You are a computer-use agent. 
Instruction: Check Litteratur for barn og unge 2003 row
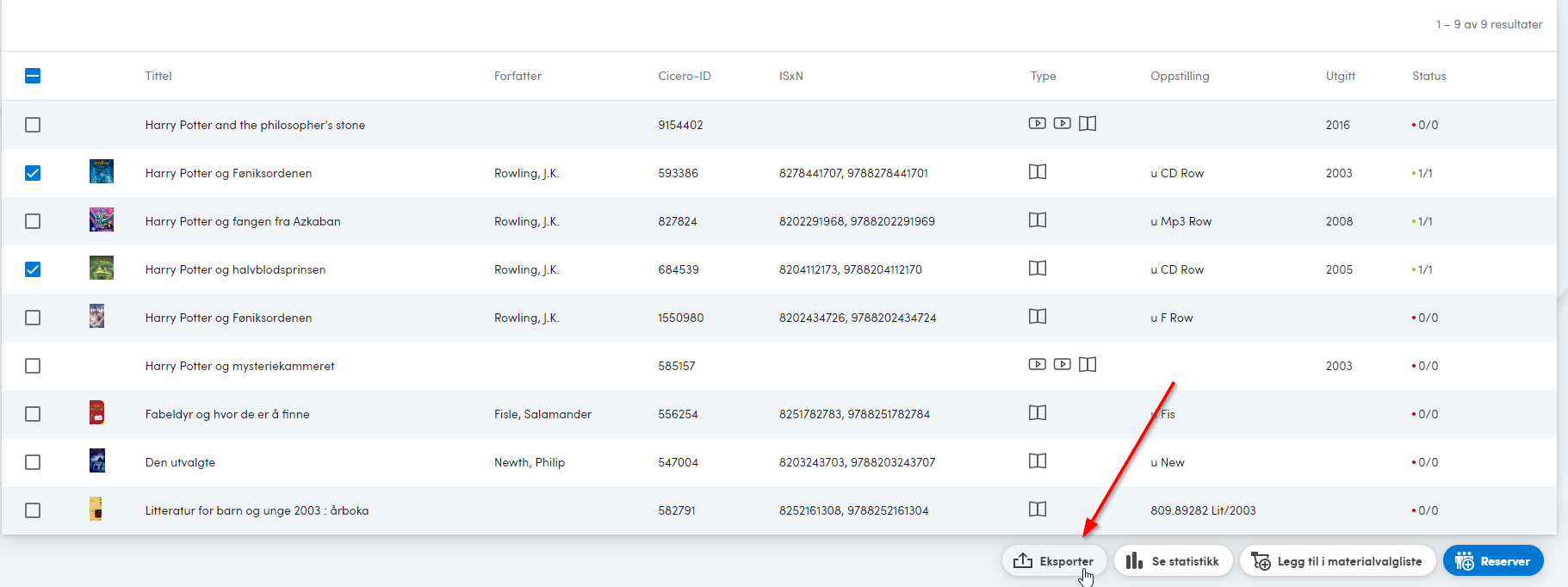(x=33, y=510)
